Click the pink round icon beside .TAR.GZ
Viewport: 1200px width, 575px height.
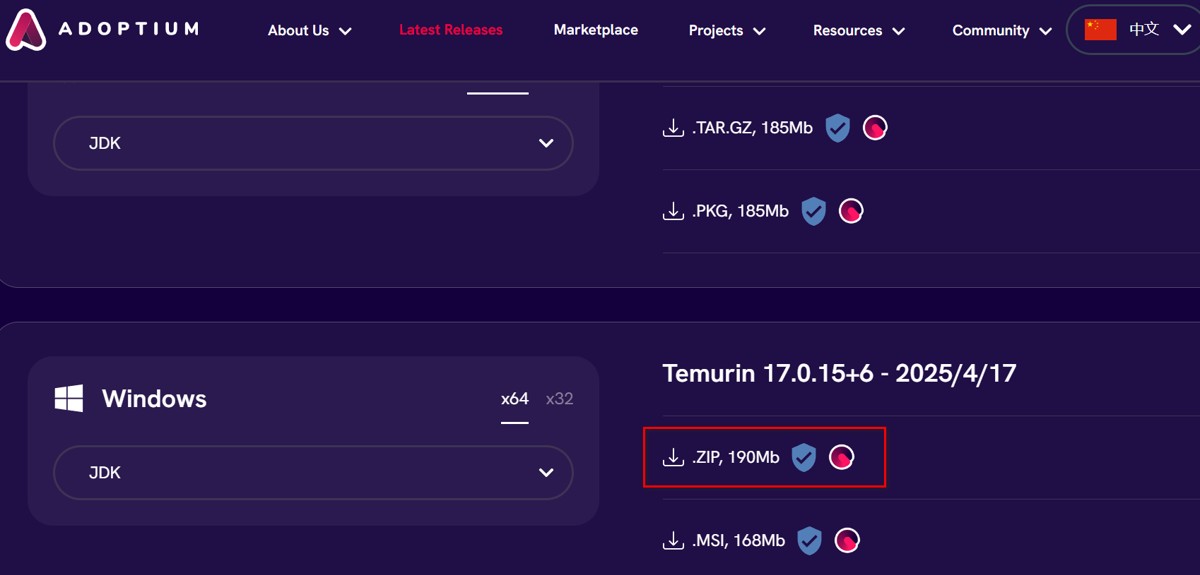coord(875,128)
